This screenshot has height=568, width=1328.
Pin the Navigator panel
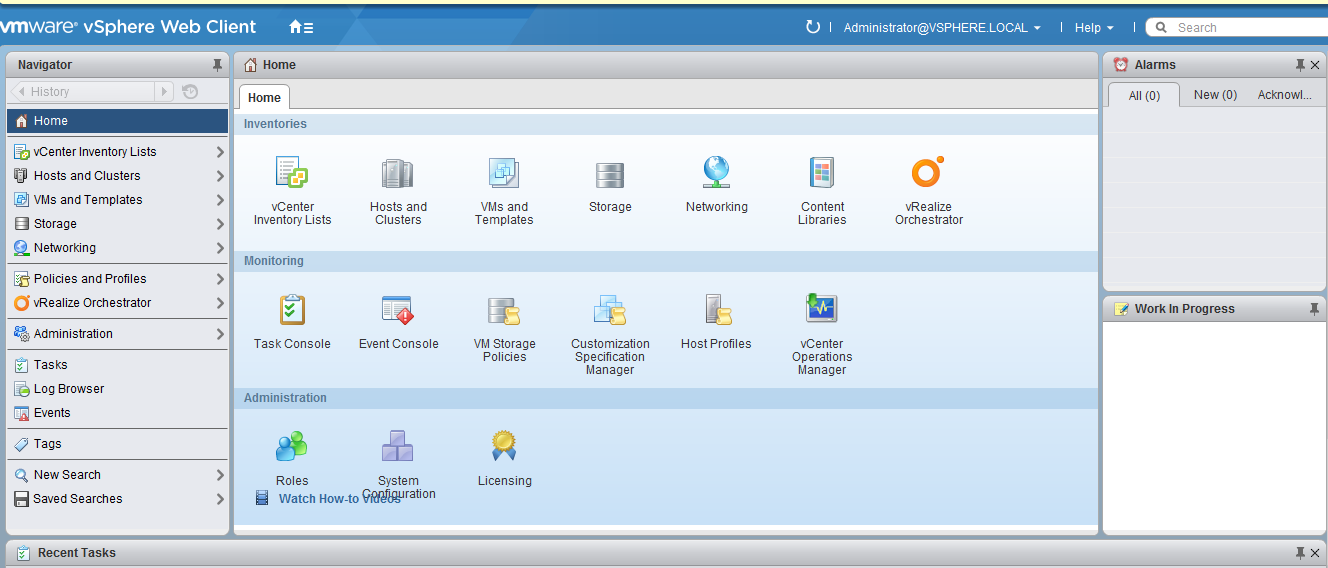click(217, 65)
